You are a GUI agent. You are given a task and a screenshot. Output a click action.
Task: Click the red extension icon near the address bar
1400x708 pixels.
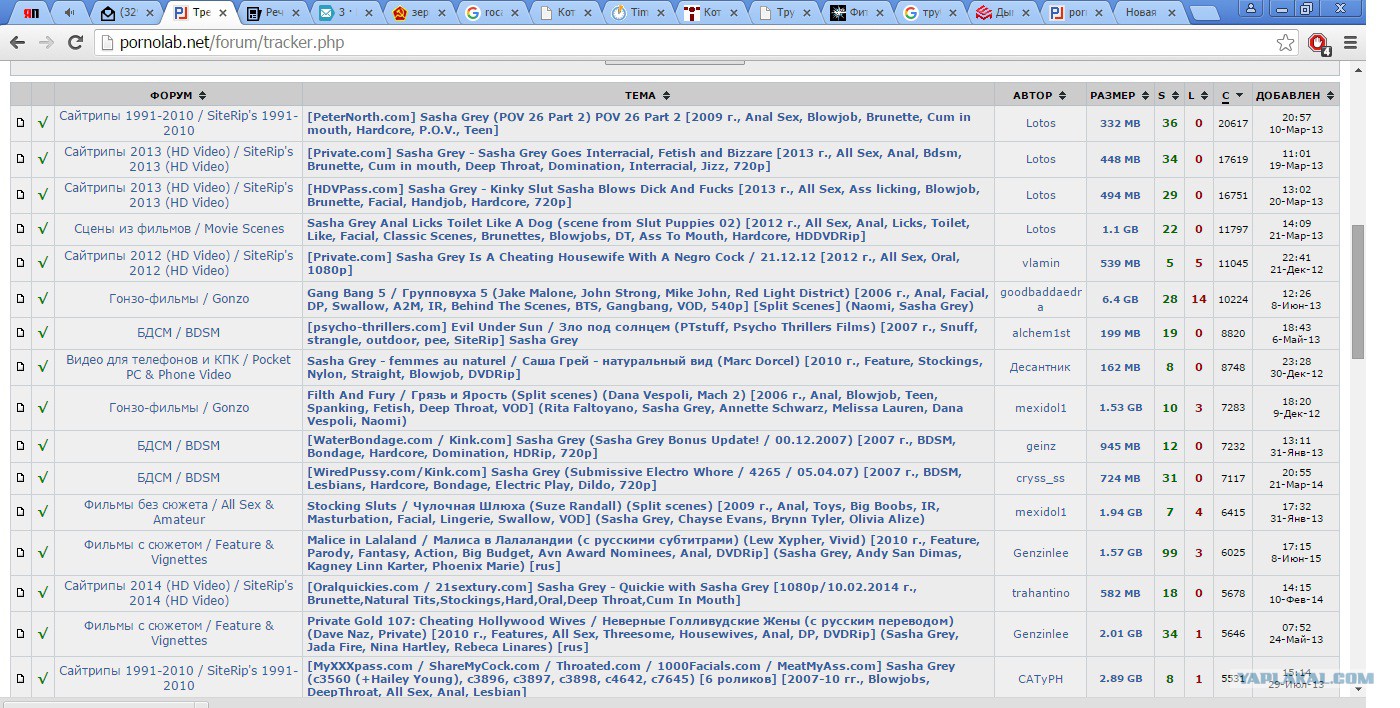click(x=1318, y=43)
